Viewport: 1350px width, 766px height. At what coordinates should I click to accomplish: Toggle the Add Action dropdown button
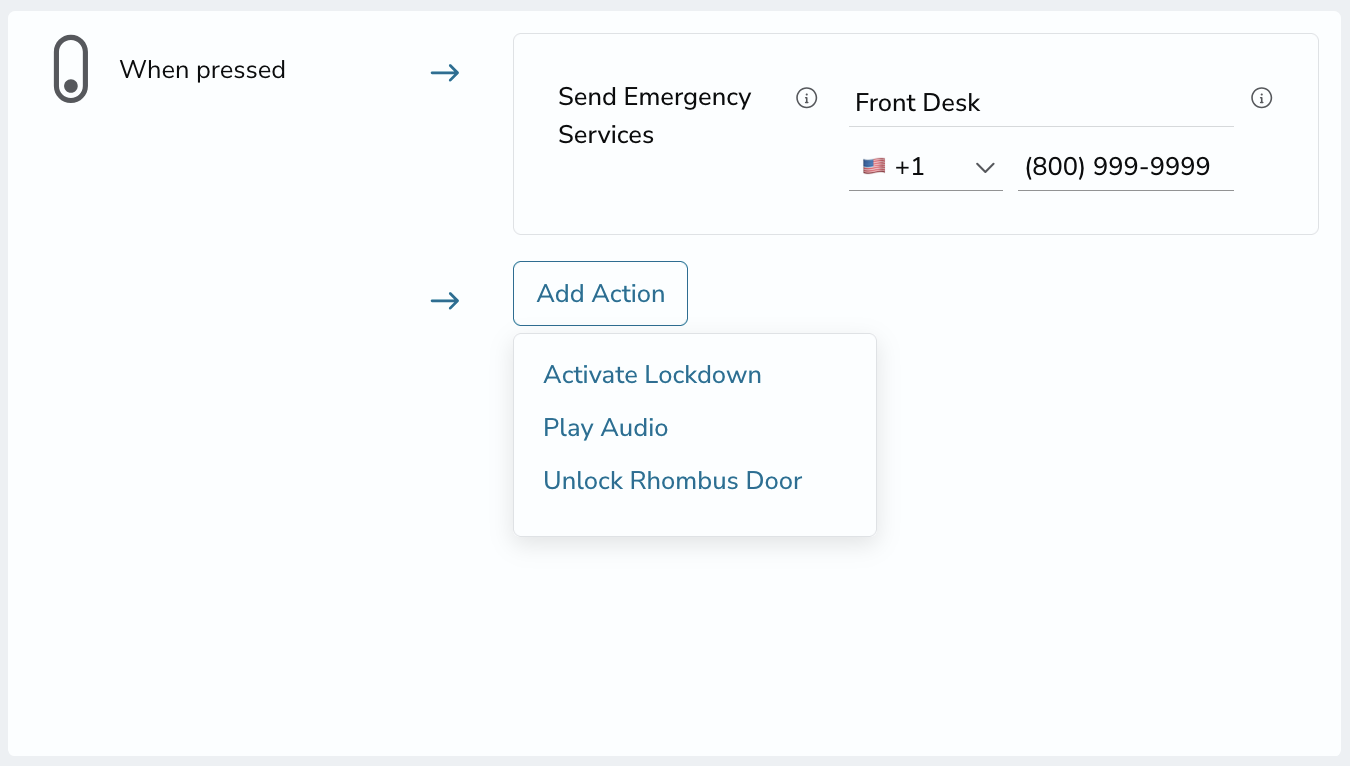point(600,293)
